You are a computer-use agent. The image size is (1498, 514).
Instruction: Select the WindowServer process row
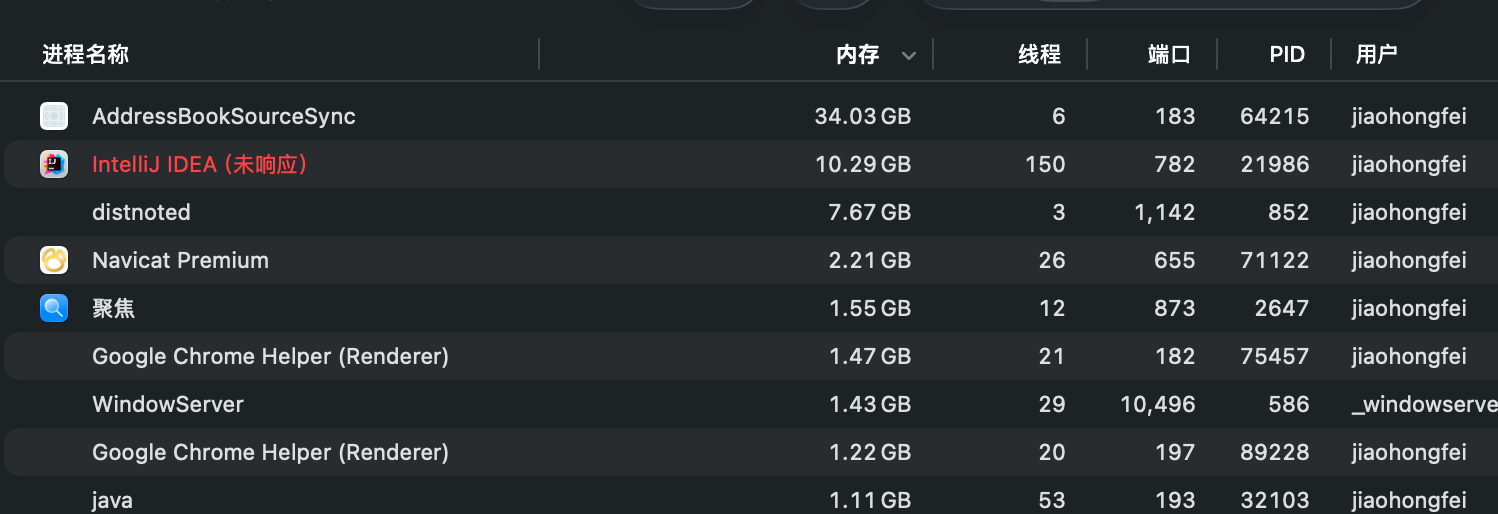pos(168,404)
